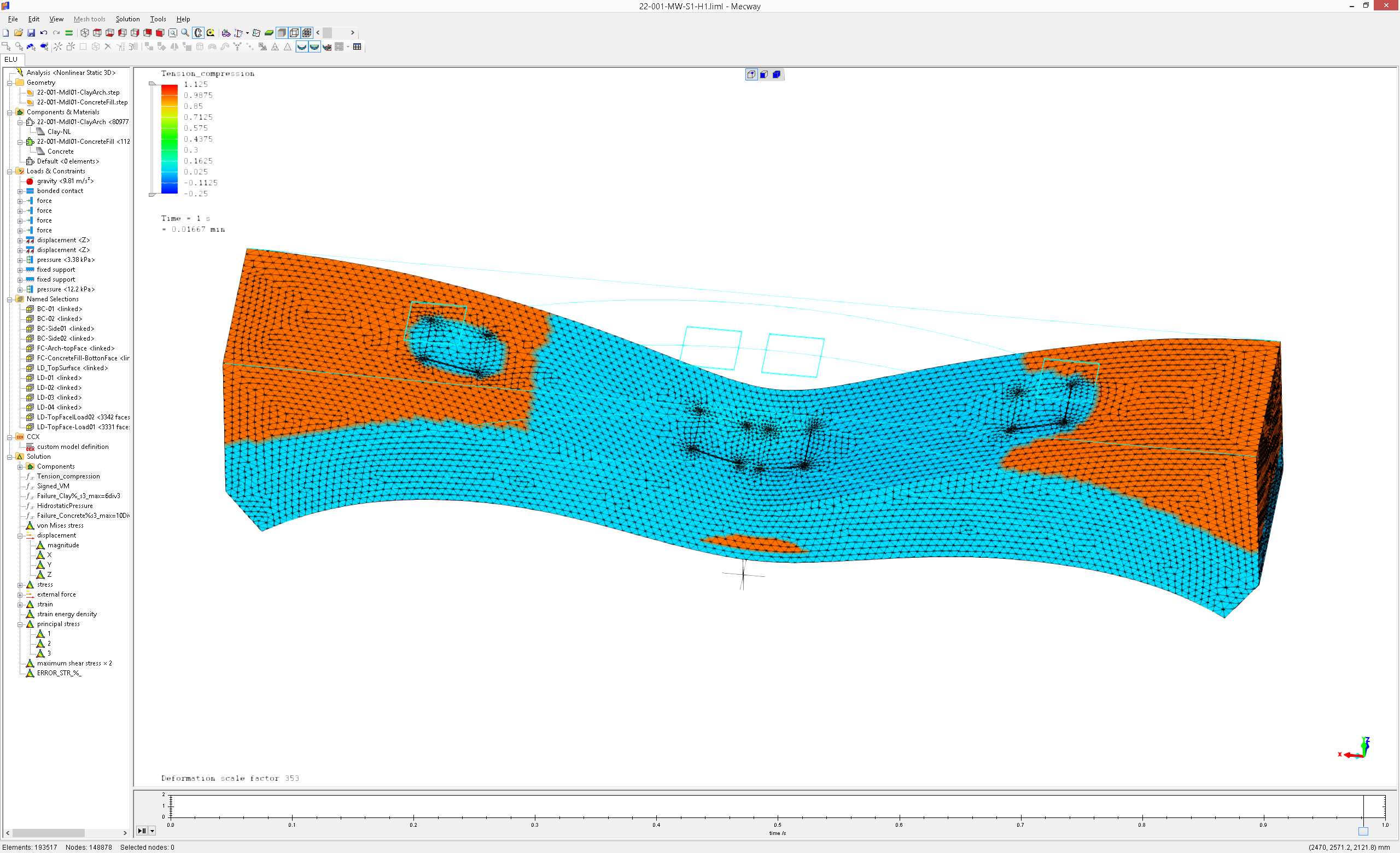Enable face selection cube in viewport
The height and width of the screenshot is (853, 1400).
tap(764, 74)
